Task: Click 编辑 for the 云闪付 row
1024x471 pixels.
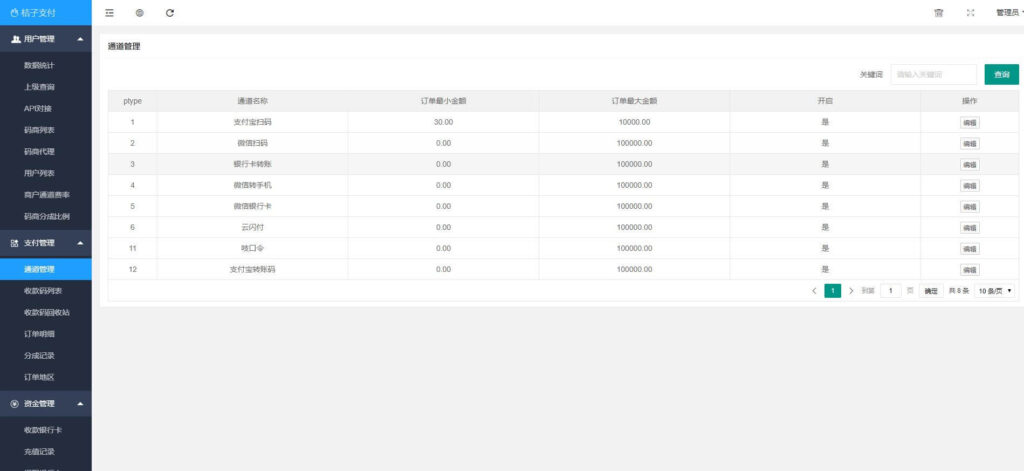Action: [969, 228]
